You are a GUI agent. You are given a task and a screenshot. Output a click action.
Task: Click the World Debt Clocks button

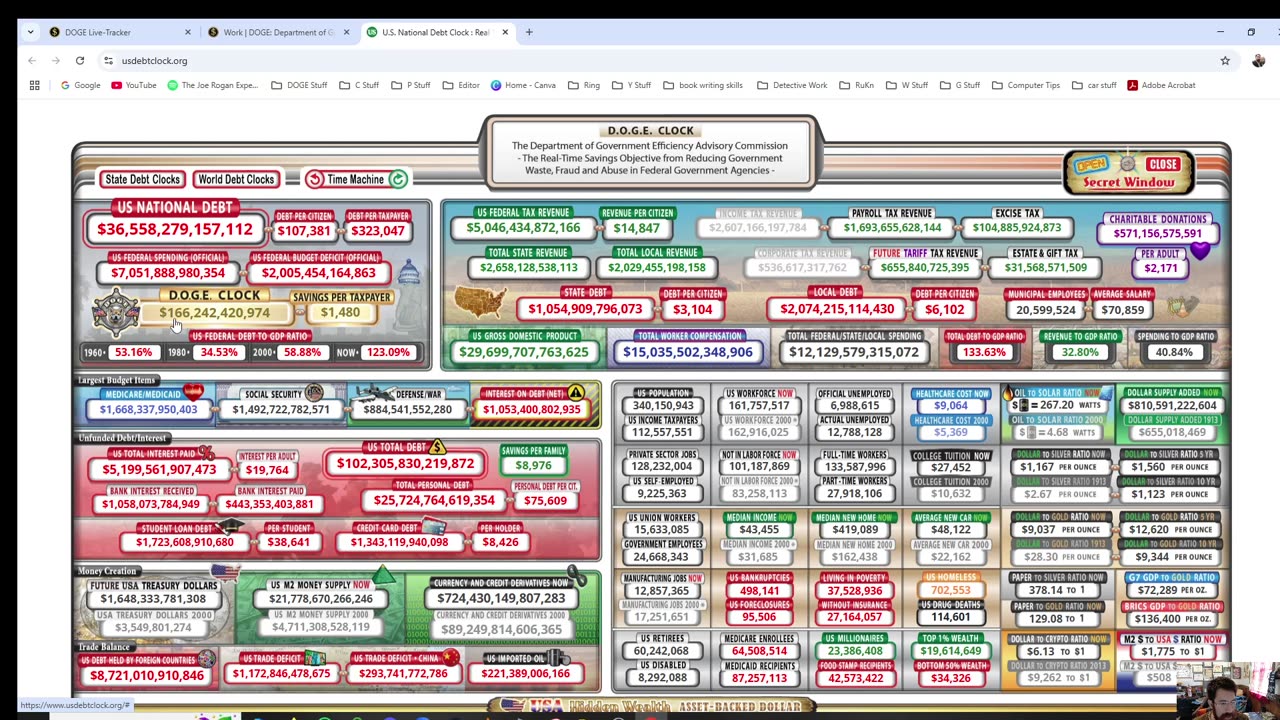[x=236, y=179]
